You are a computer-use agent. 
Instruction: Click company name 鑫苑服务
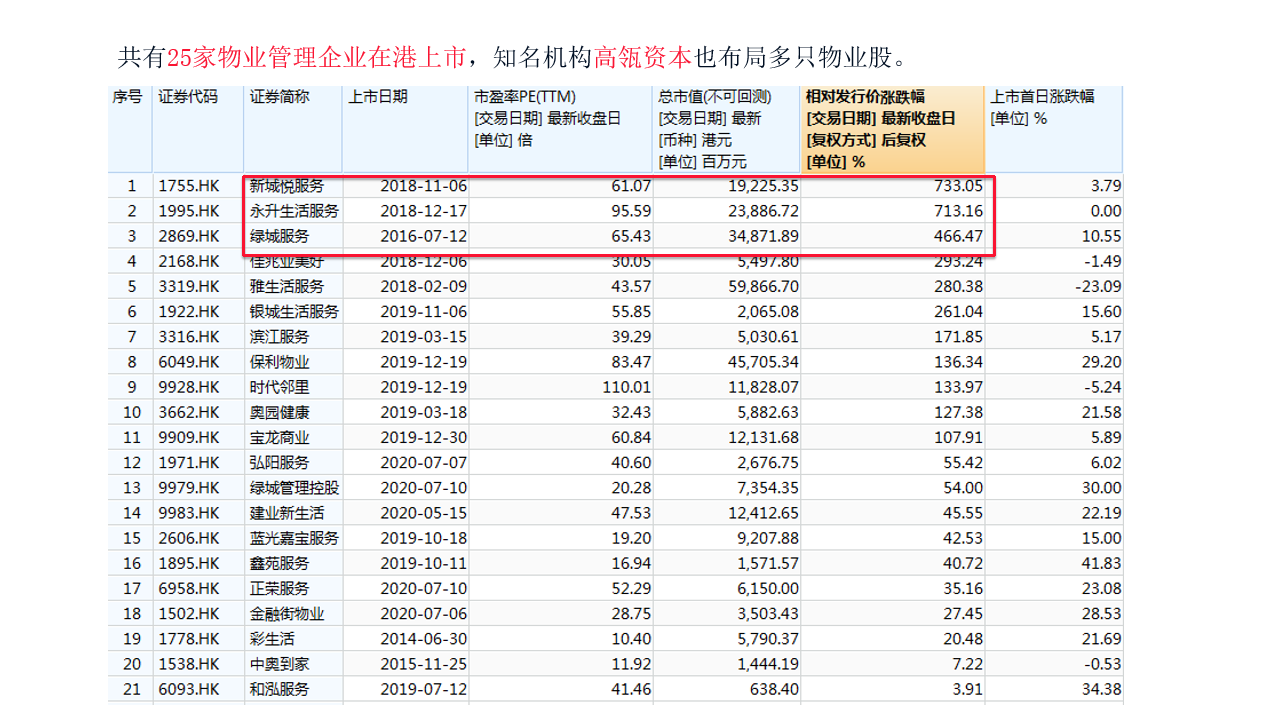(280, 563)
